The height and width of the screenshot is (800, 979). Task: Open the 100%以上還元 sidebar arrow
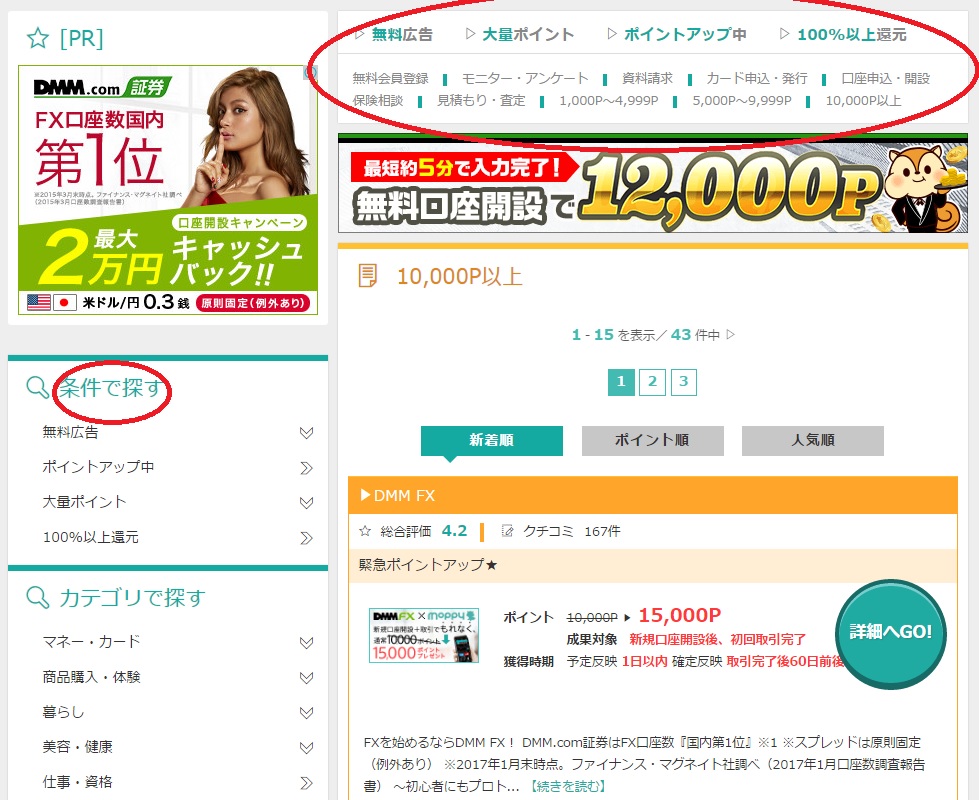307,538
